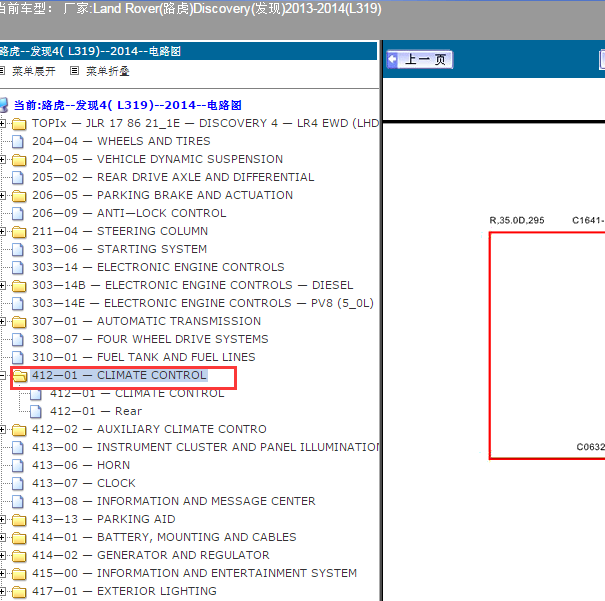Expand 415-00 INFORMATION AND ENTERTAINMENT SYSTEM node
This screenshot has height=601, width=605.
click(x=2, y=573)
